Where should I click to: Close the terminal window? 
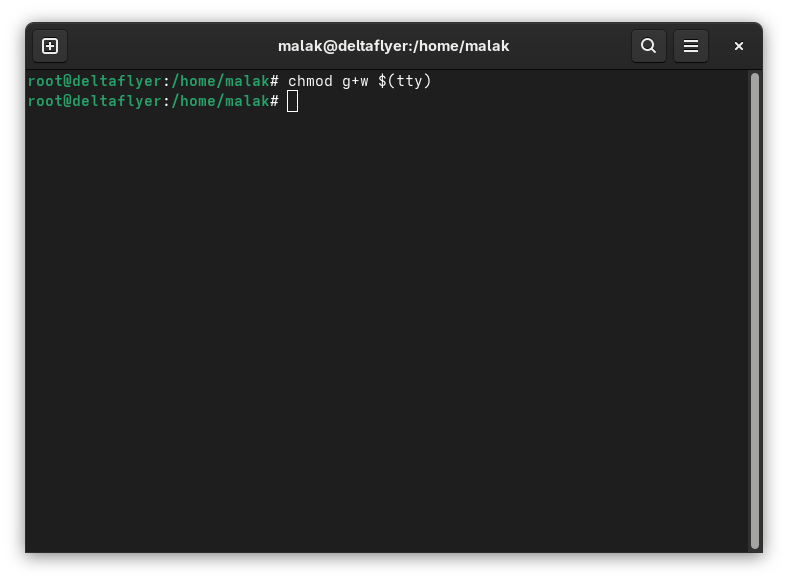click(738, 46)
